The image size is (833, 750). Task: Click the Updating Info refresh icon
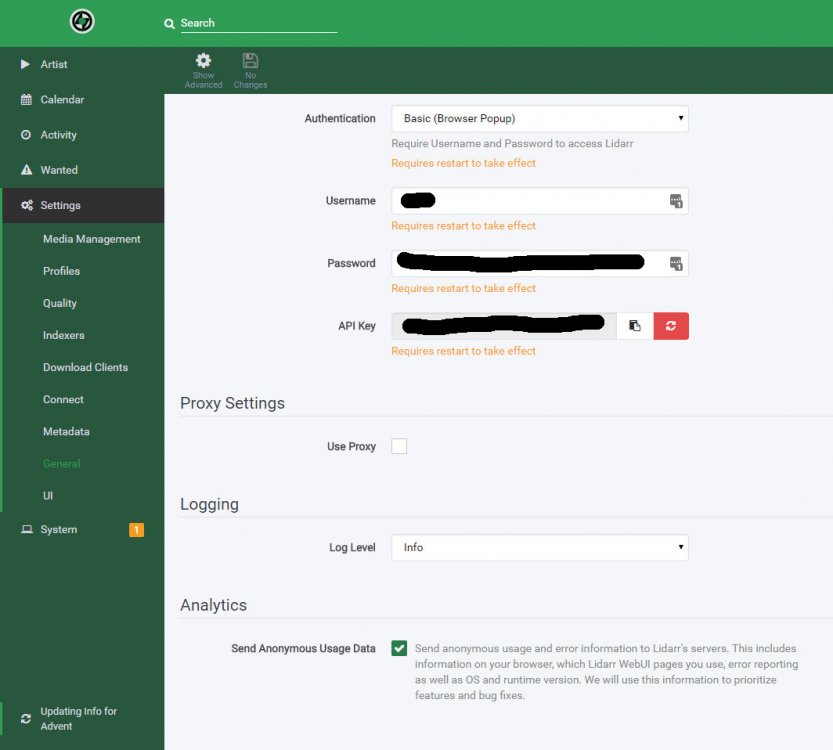pos(26,719)
